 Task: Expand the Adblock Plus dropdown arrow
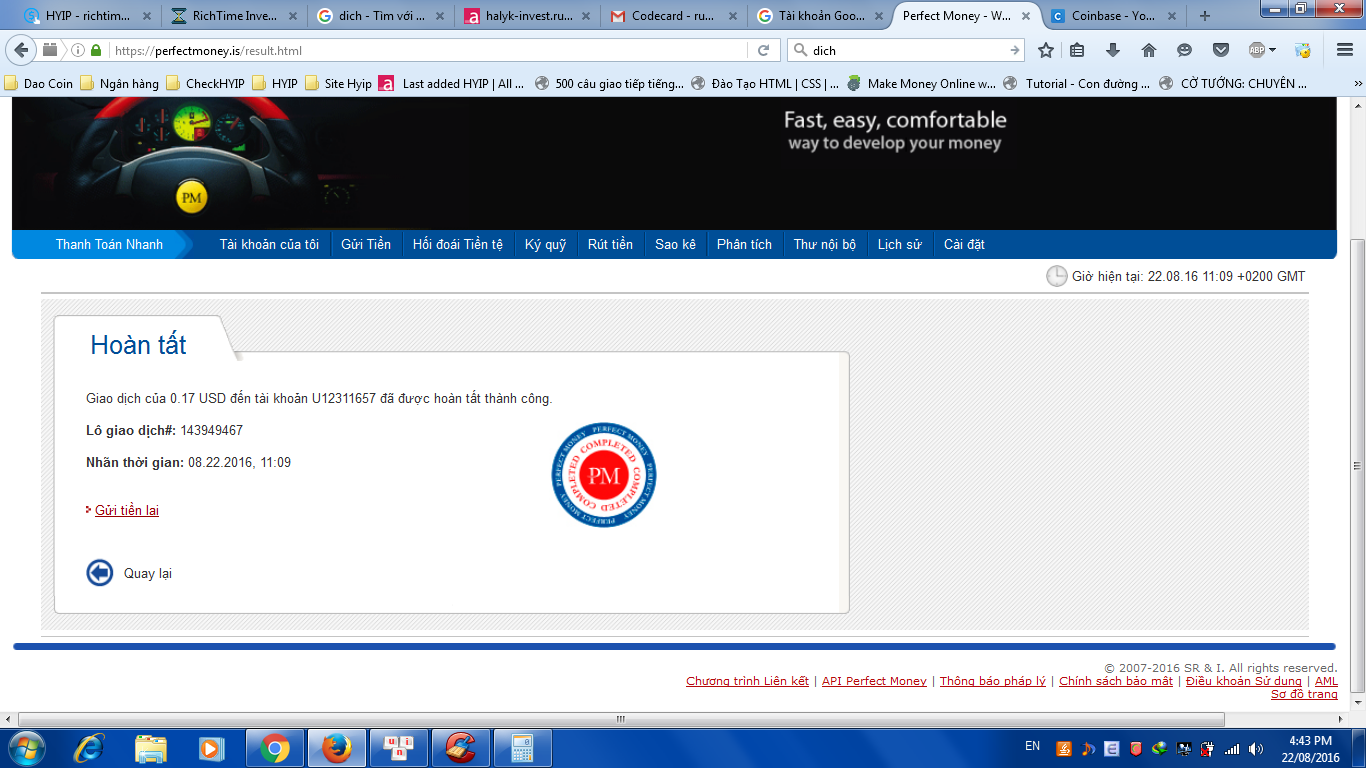coord(1272,50)
